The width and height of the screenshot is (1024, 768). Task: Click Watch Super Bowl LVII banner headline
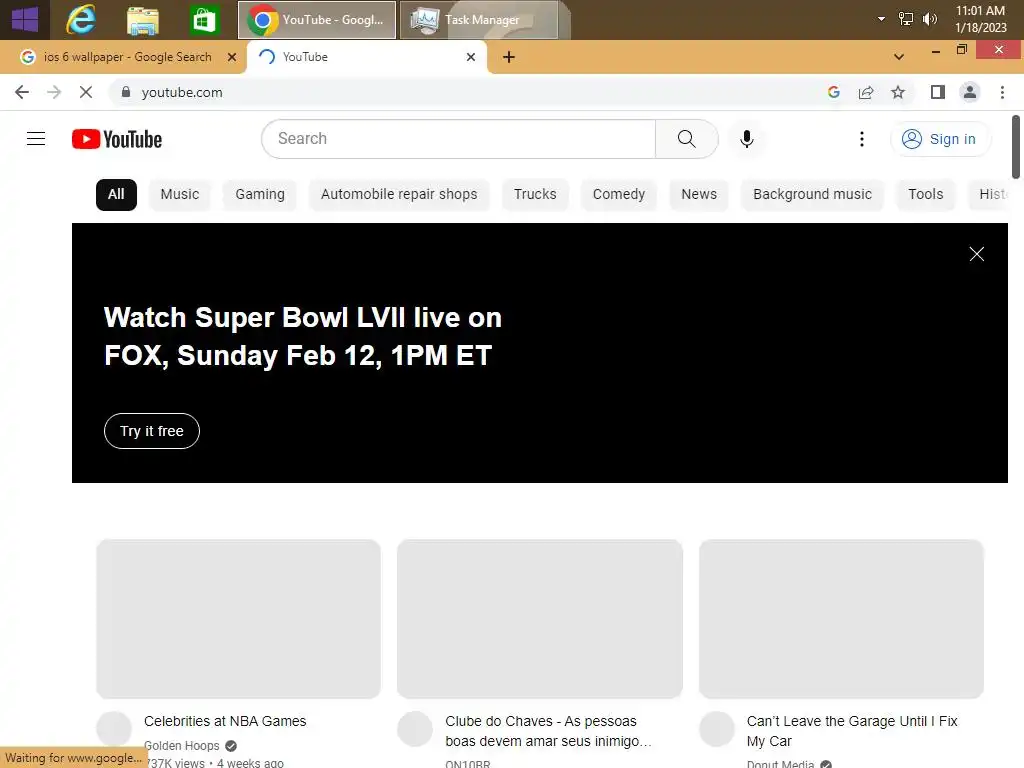click(302, 336)
